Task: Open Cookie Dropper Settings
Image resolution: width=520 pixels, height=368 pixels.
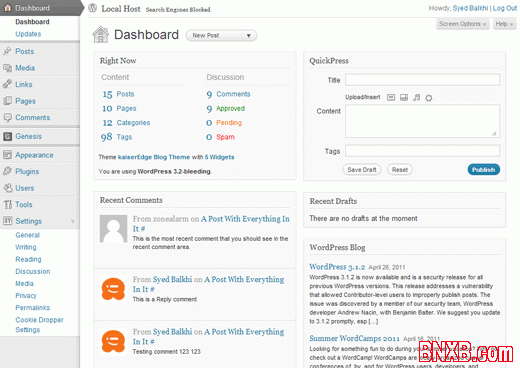Action: (x=39, y=325)
